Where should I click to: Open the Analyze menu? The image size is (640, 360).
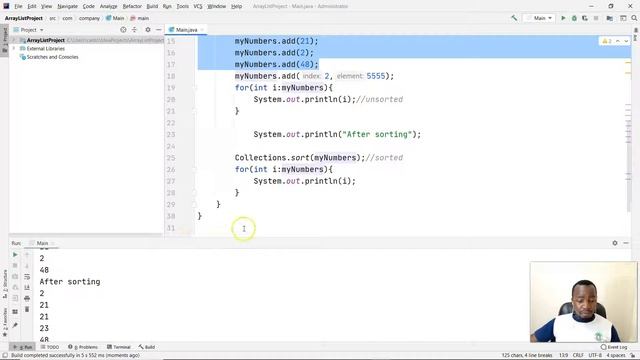coord(109,6)
